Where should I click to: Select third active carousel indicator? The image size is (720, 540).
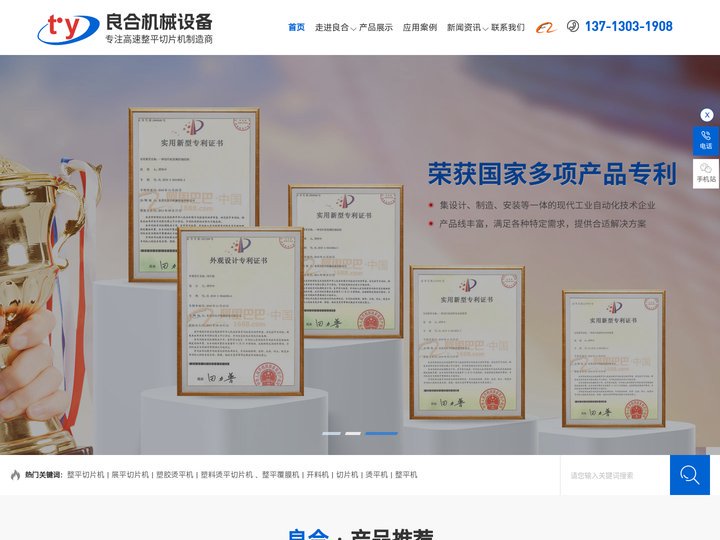pos(382,433)
